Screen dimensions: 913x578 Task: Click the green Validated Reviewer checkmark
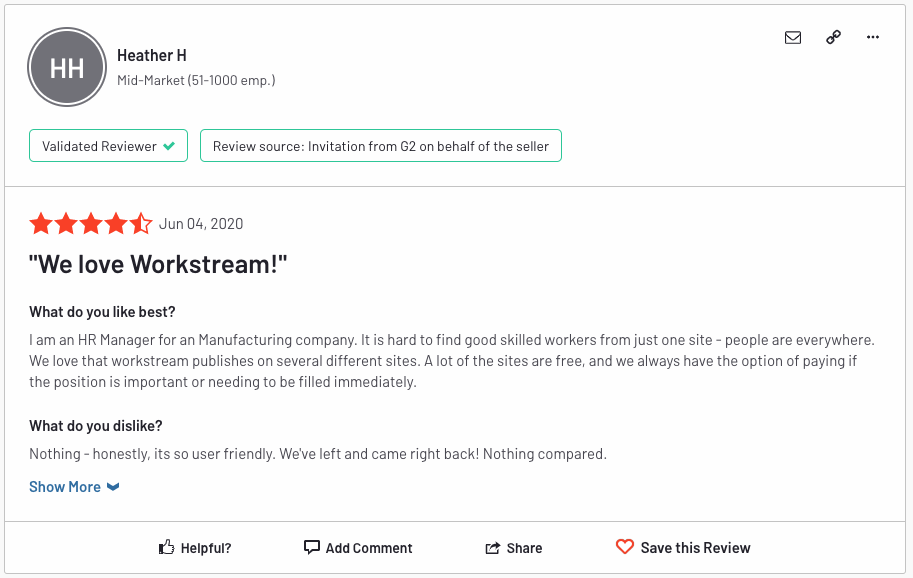click(169, 146)
